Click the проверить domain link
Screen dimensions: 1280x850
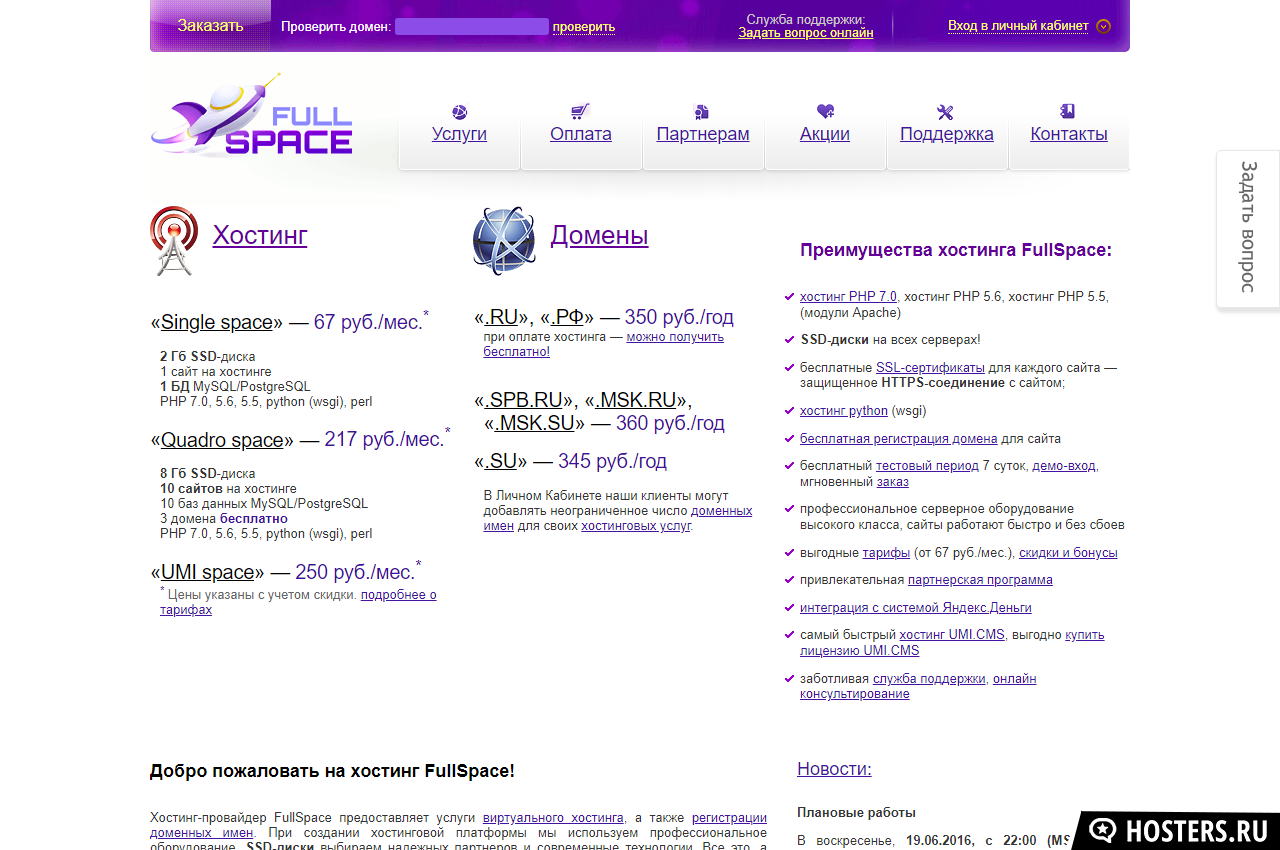pyautogui.click(x=584, y=27)
